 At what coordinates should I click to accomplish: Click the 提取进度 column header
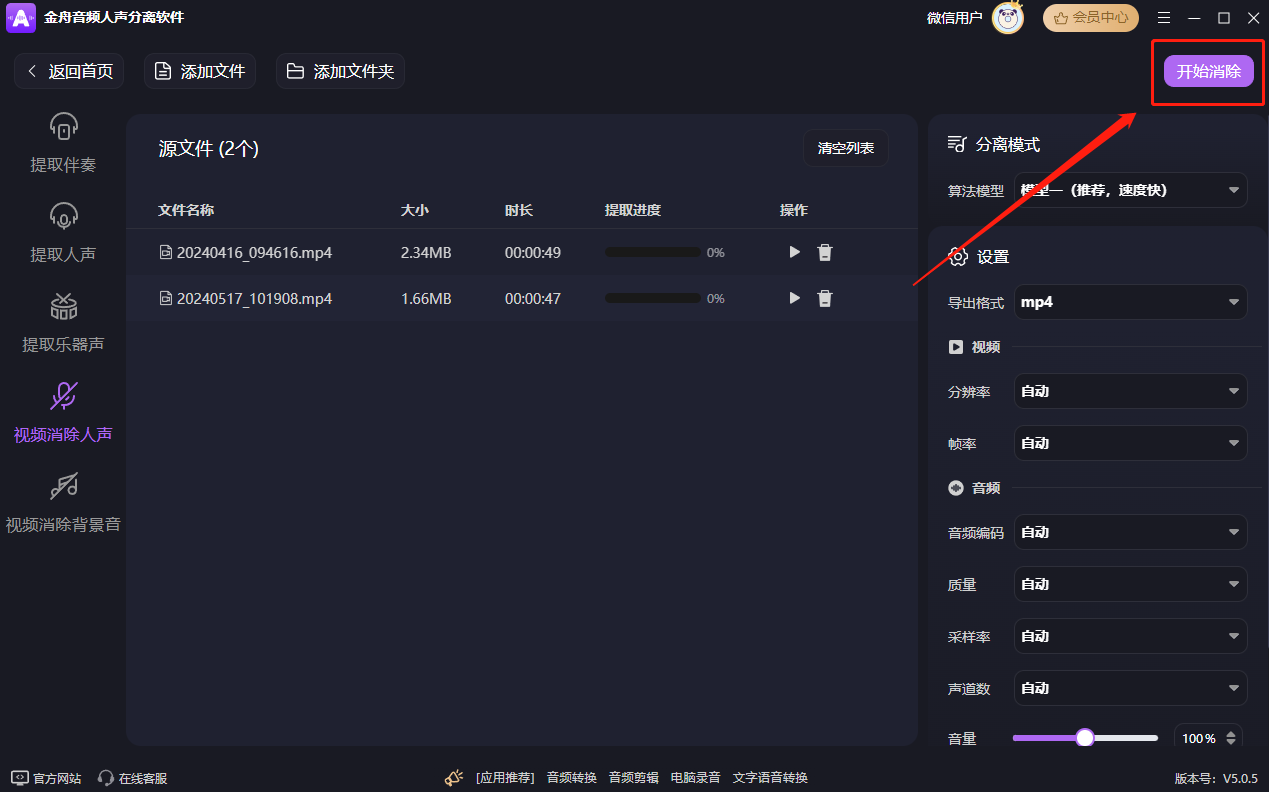633,210
